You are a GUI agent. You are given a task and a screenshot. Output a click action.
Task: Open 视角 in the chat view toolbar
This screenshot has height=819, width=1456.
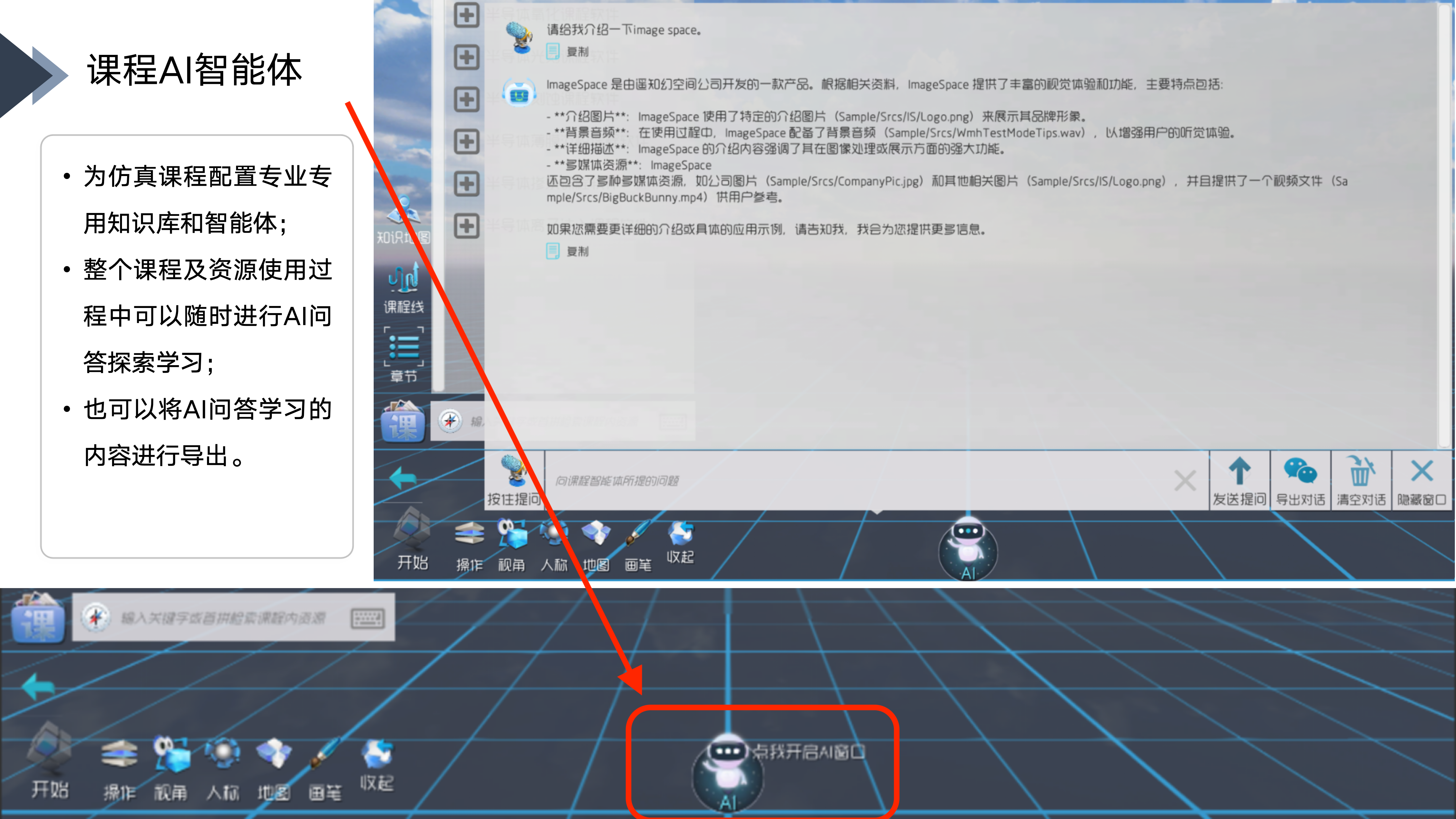[512, 546]
